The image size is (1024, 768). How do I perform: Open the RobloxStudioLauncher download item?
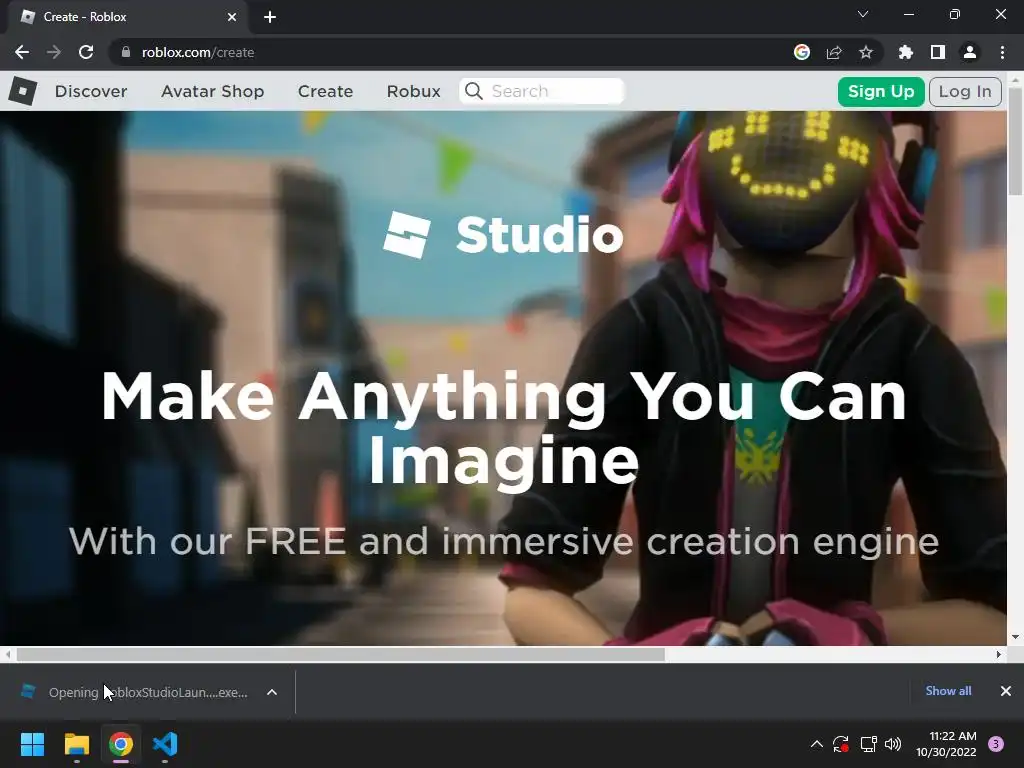click(148, 692)
